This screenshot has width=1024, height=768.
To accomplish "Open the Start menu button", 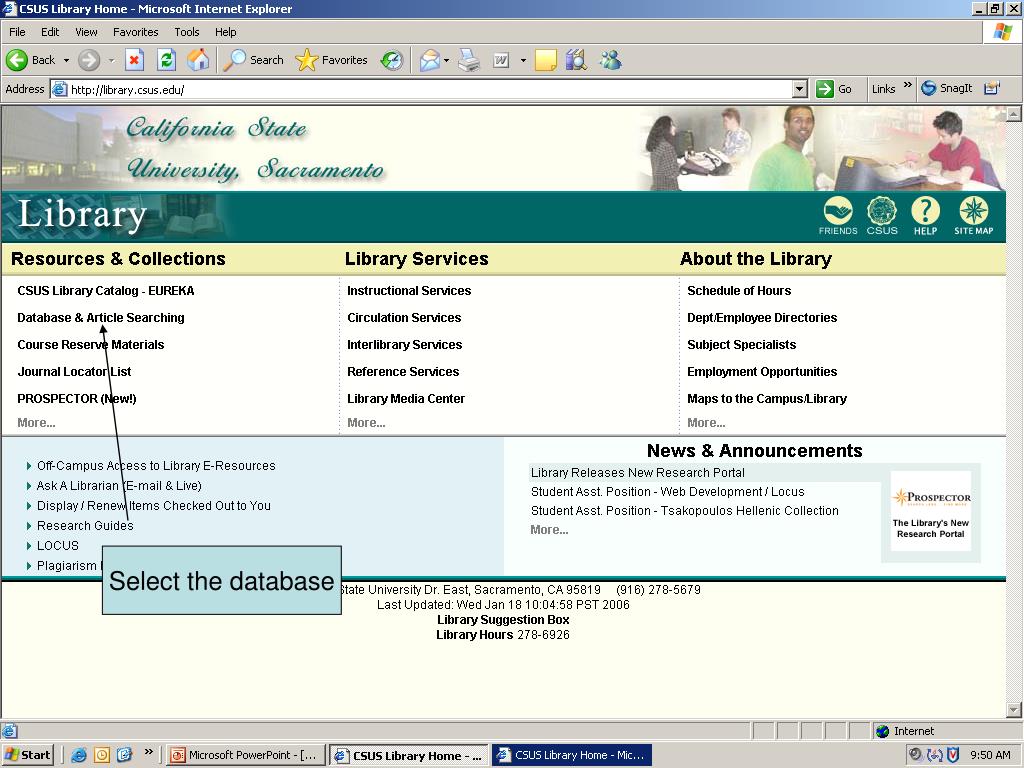I will 27,755.
